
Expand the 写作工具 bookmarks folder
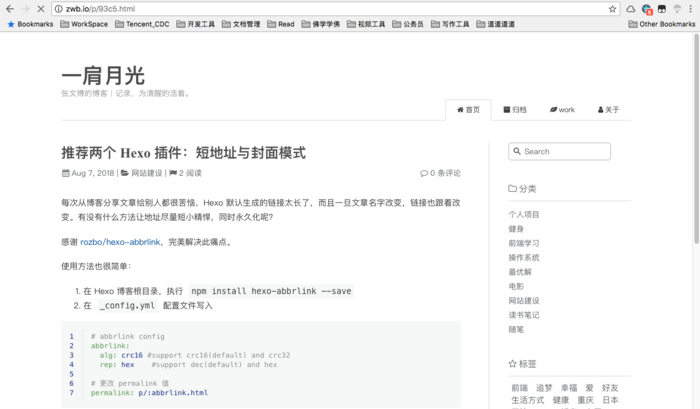(x=450, y=24)
